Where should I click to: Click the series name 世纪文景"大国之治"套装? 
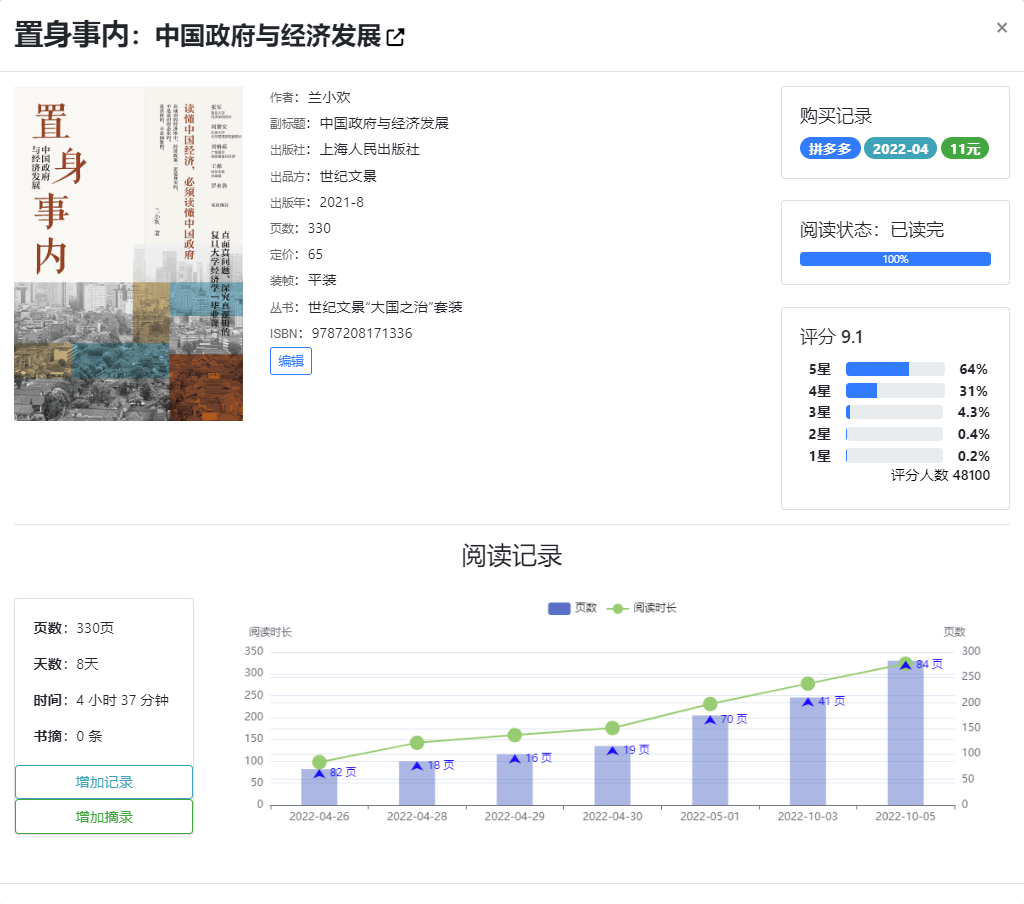tap(385, 307)
